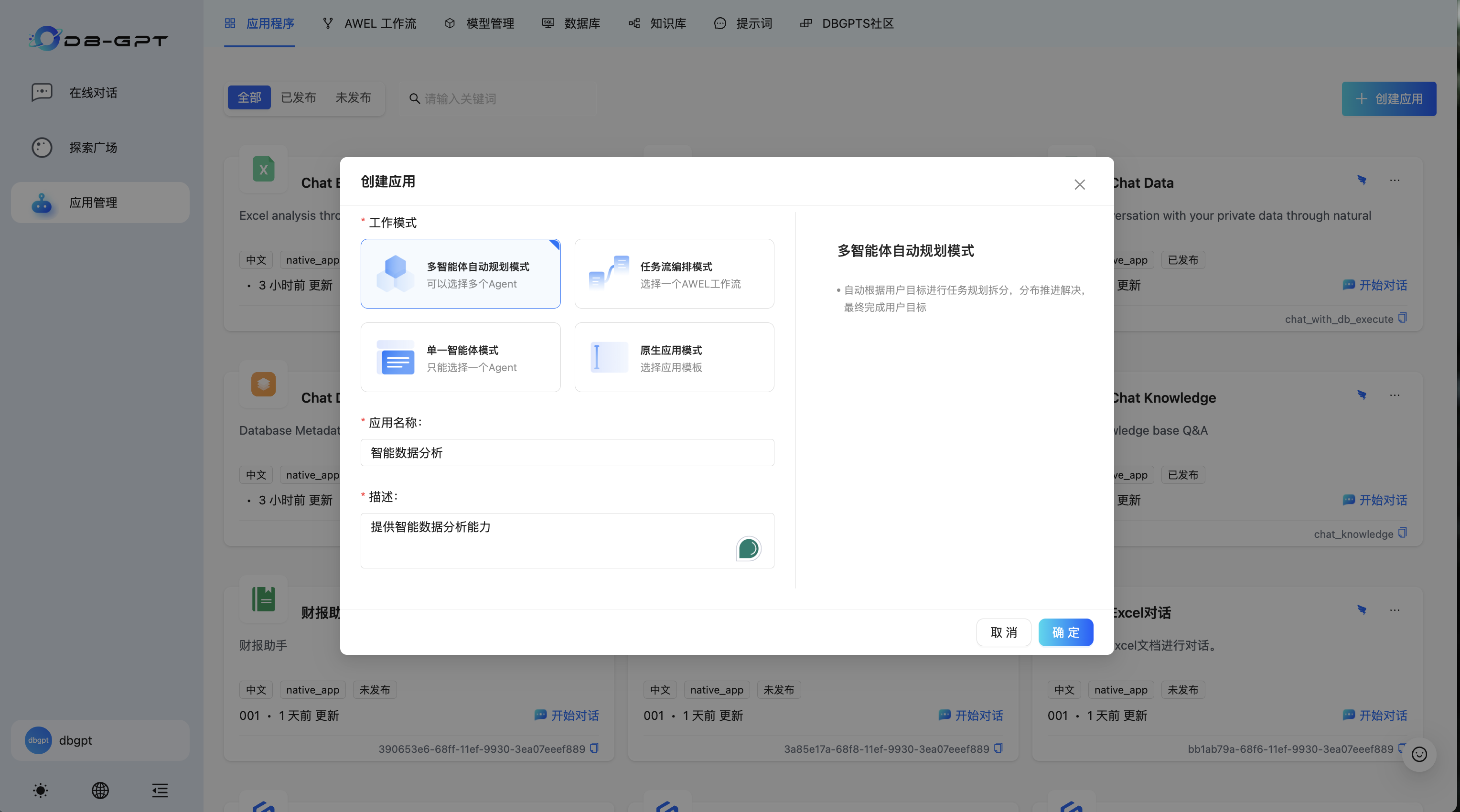This screenshot has width=1460, height=812.
Task: Click the sun theme toggle icon
Action: tap(40, 790)
